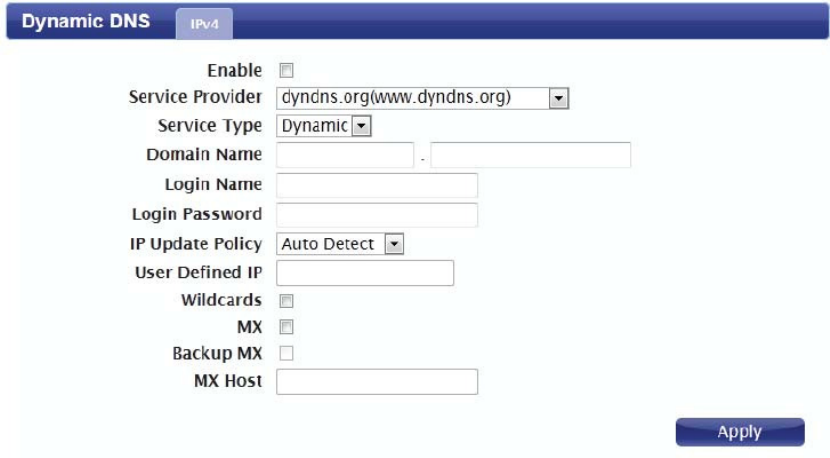The width and height of the screenshot is (830, 458).
Task: Check the MX checkbox
Action: [x=287, y=327]
